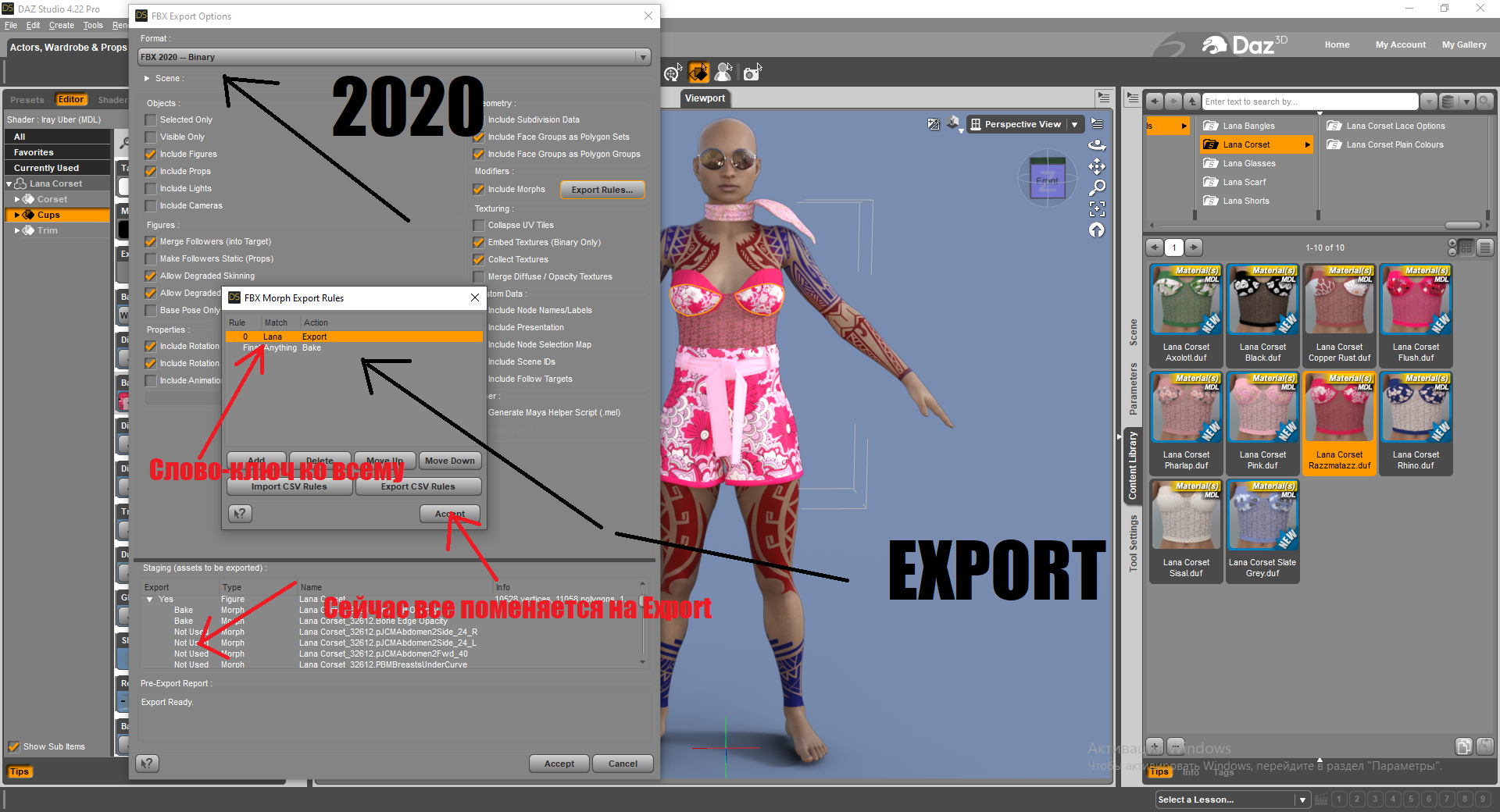The image size is (1500, 812).
Task: Open the Select a Lesson dropdown
Action: (x=1232, y=800)
